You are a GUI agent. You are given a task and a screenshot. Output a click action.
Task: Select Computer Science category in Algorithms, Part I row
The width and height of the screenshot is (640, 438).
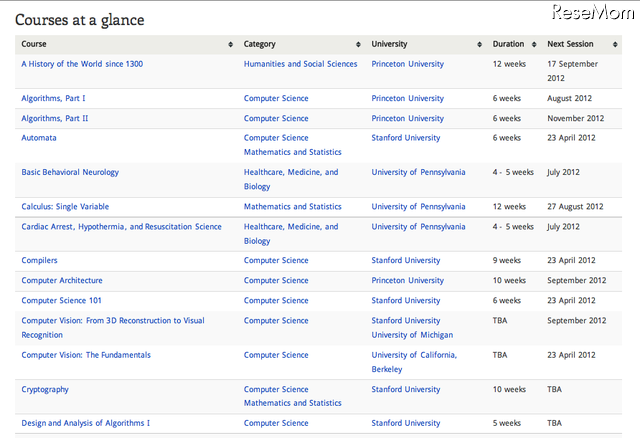click(276, 98)
